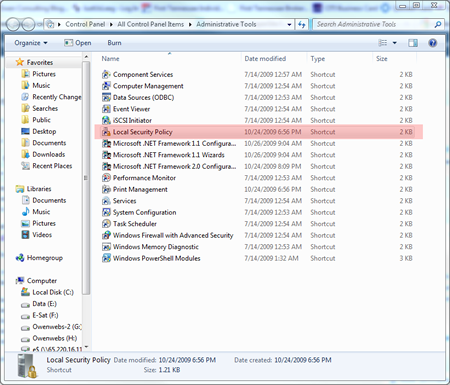Open Owenwebs (H:) drive

[x=49, y=338]
